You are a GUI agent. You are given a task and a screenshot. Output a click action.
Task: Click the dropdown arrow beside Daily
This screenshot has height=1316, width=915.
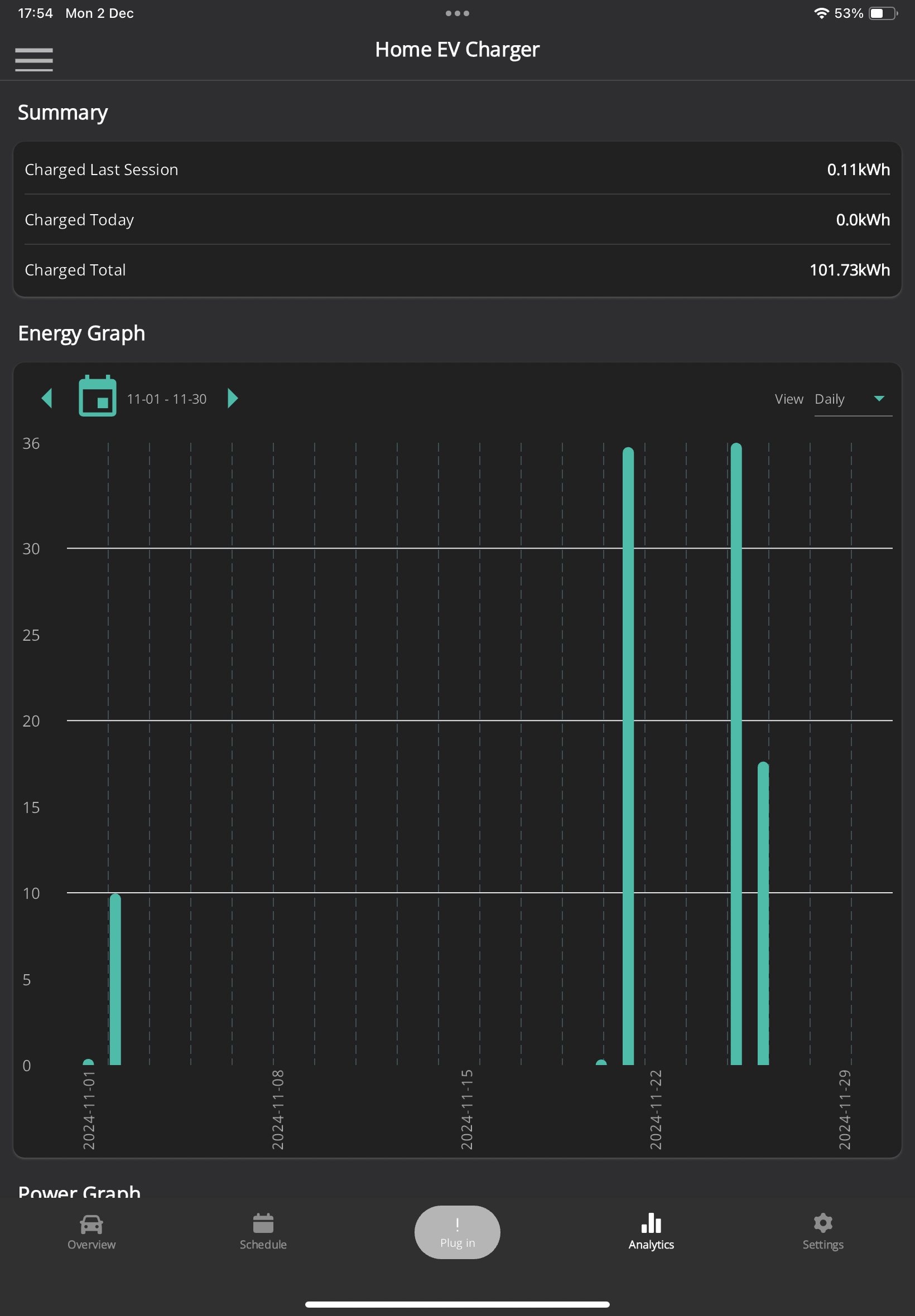pyautogui.click(x=879, y=398)
